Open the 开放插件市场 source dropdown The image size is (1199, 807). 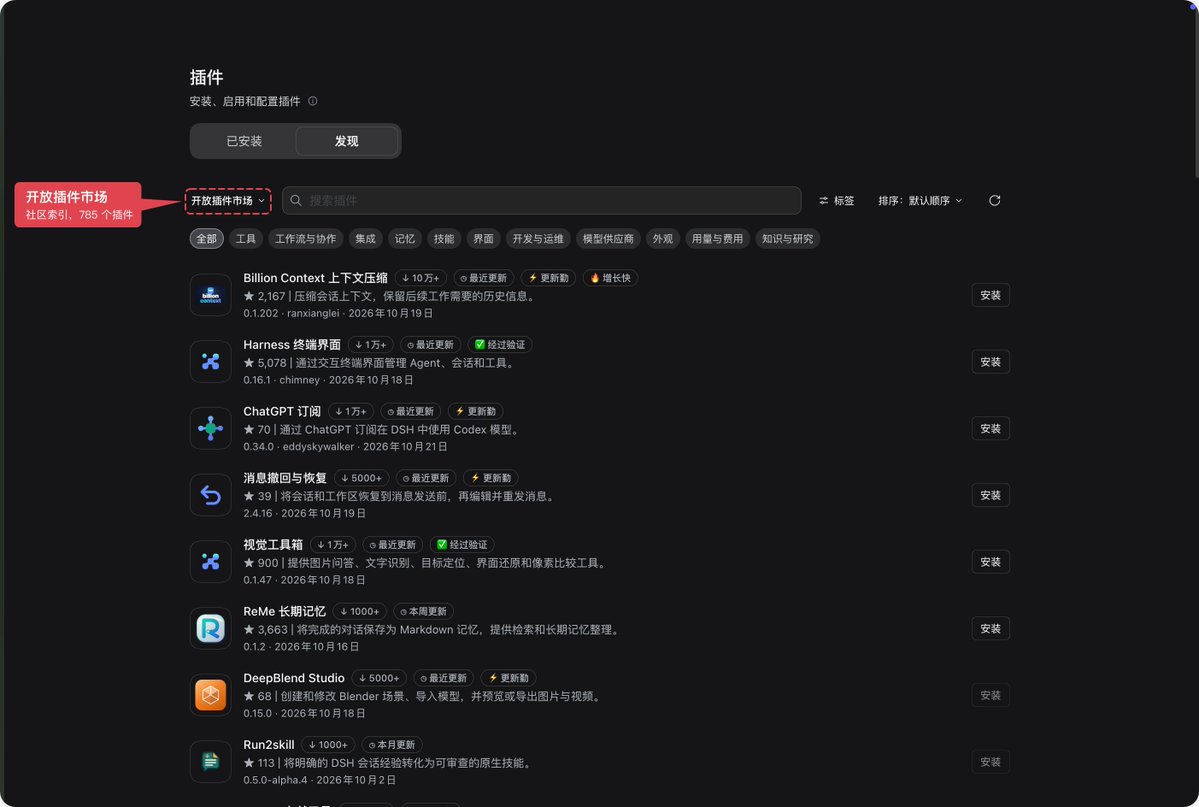click(228, 200)
